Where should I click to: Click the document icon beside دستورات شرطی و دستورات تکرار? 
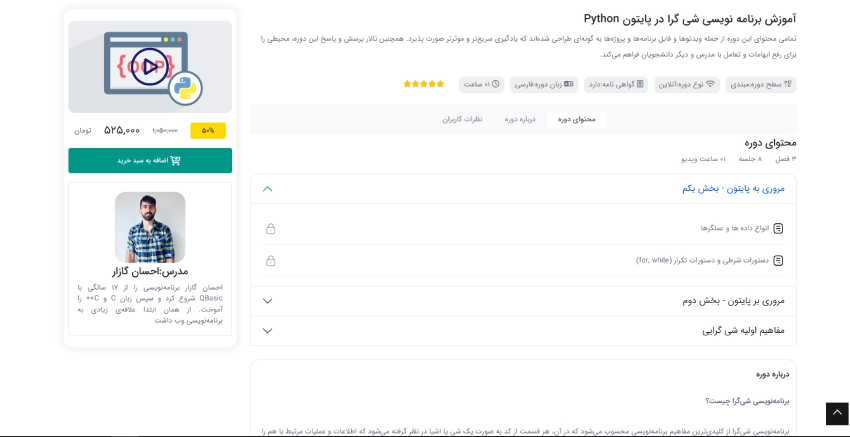[x=778, y=261]
